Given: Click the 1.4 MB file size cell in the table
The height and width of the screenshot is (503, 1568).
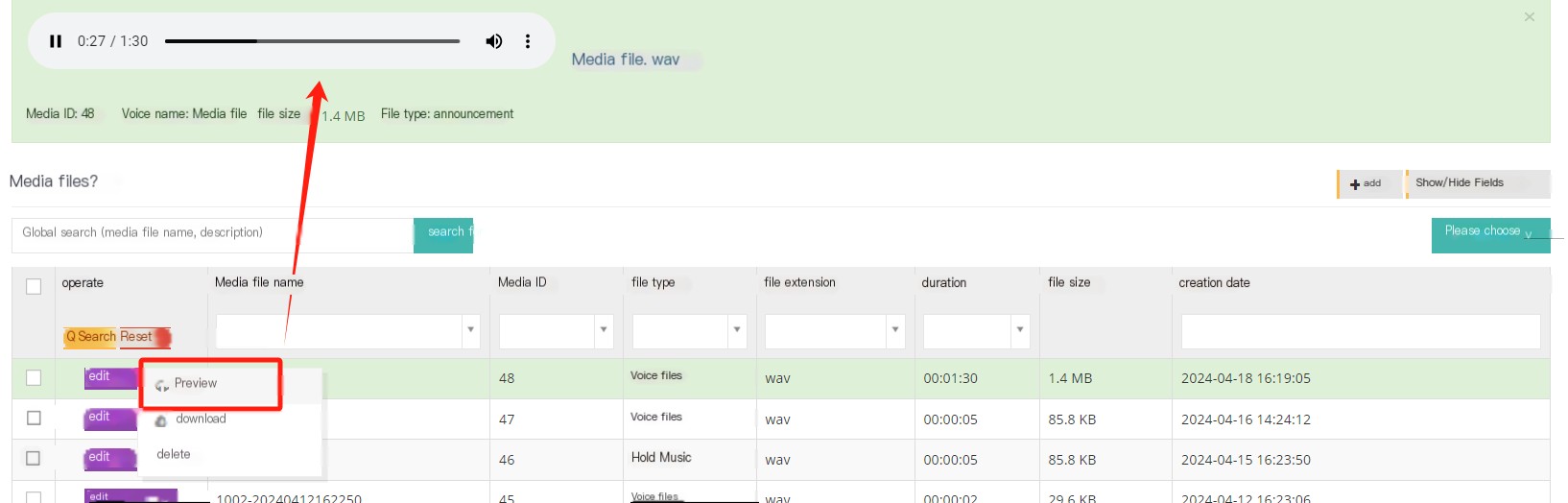Looking at the screenshot, I should tap(1070, 379).
